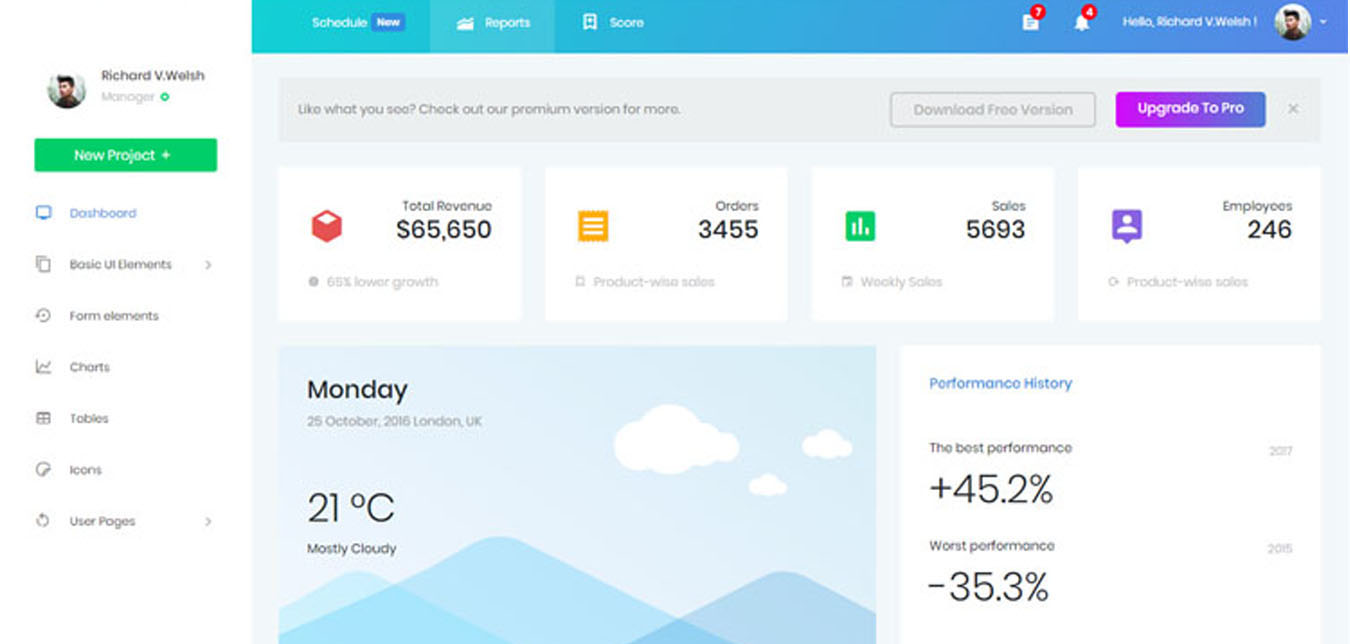Open the notifications bell icon

pos(1081,22)
